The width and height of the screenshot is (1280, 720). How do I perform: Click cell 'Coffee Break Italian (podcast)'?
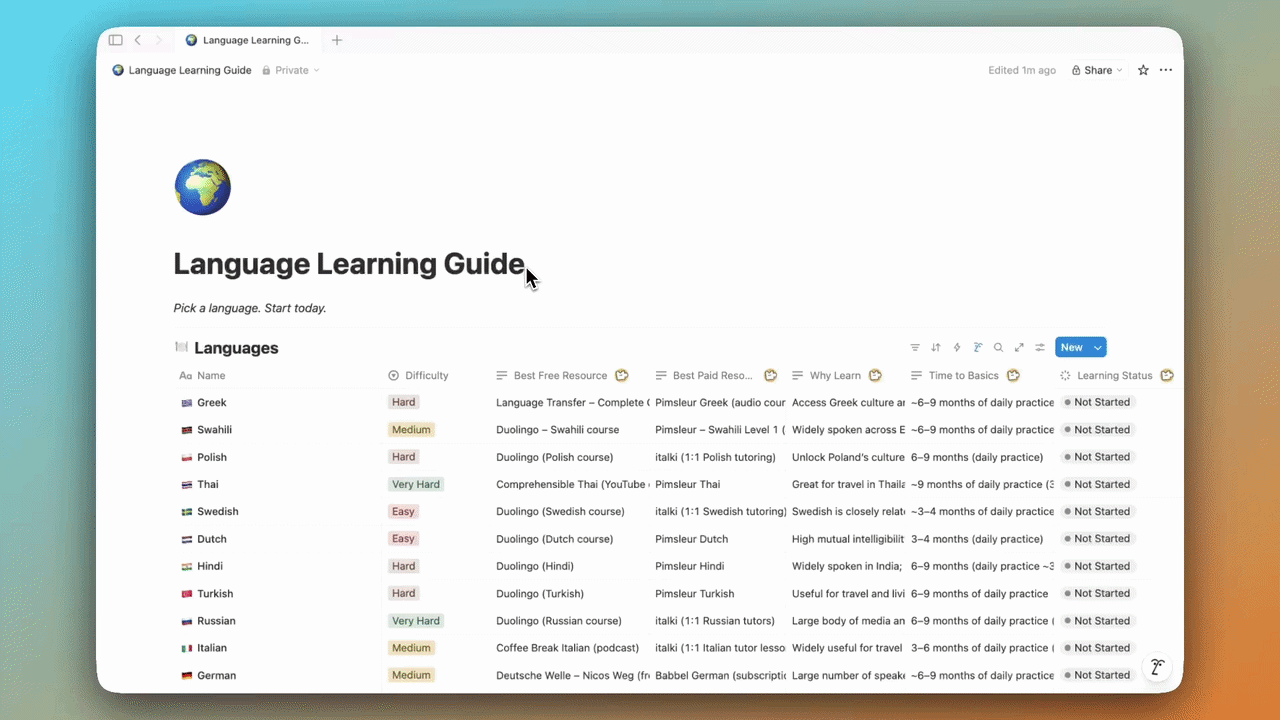coord(570,648)
